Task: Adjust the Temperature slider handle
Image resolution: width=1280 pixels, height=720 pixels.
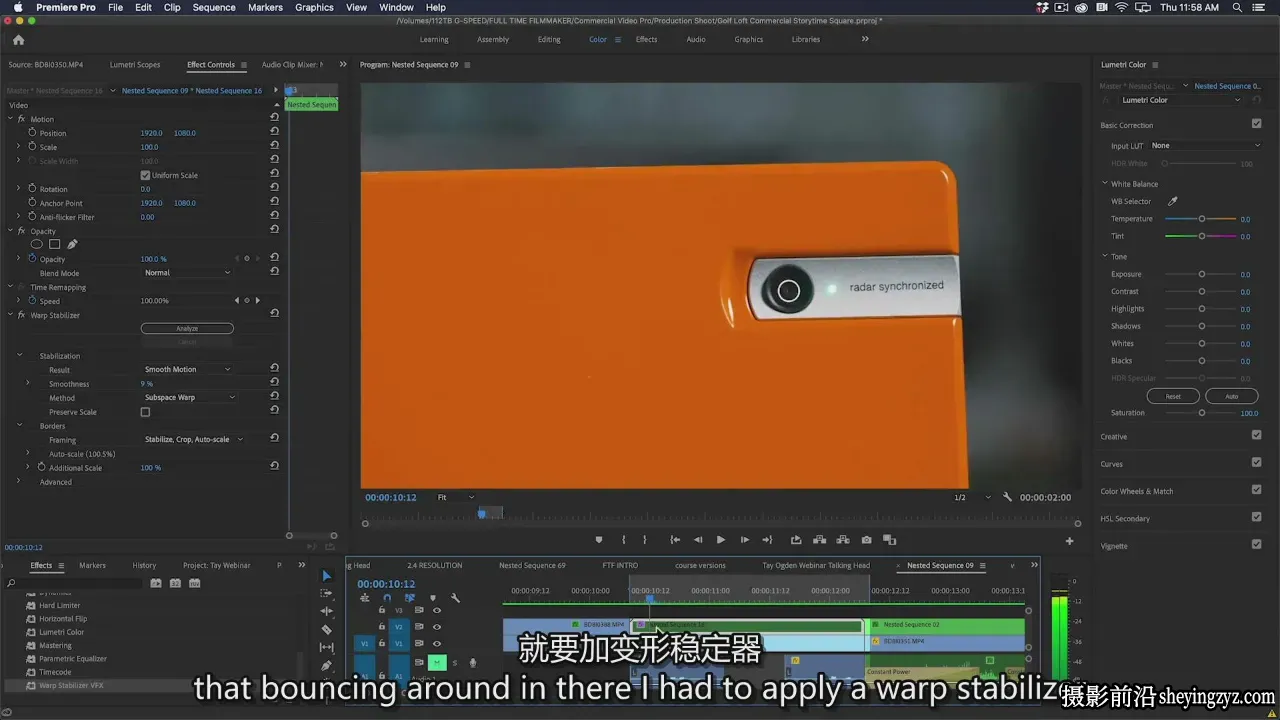Action: pos(1202,219)
